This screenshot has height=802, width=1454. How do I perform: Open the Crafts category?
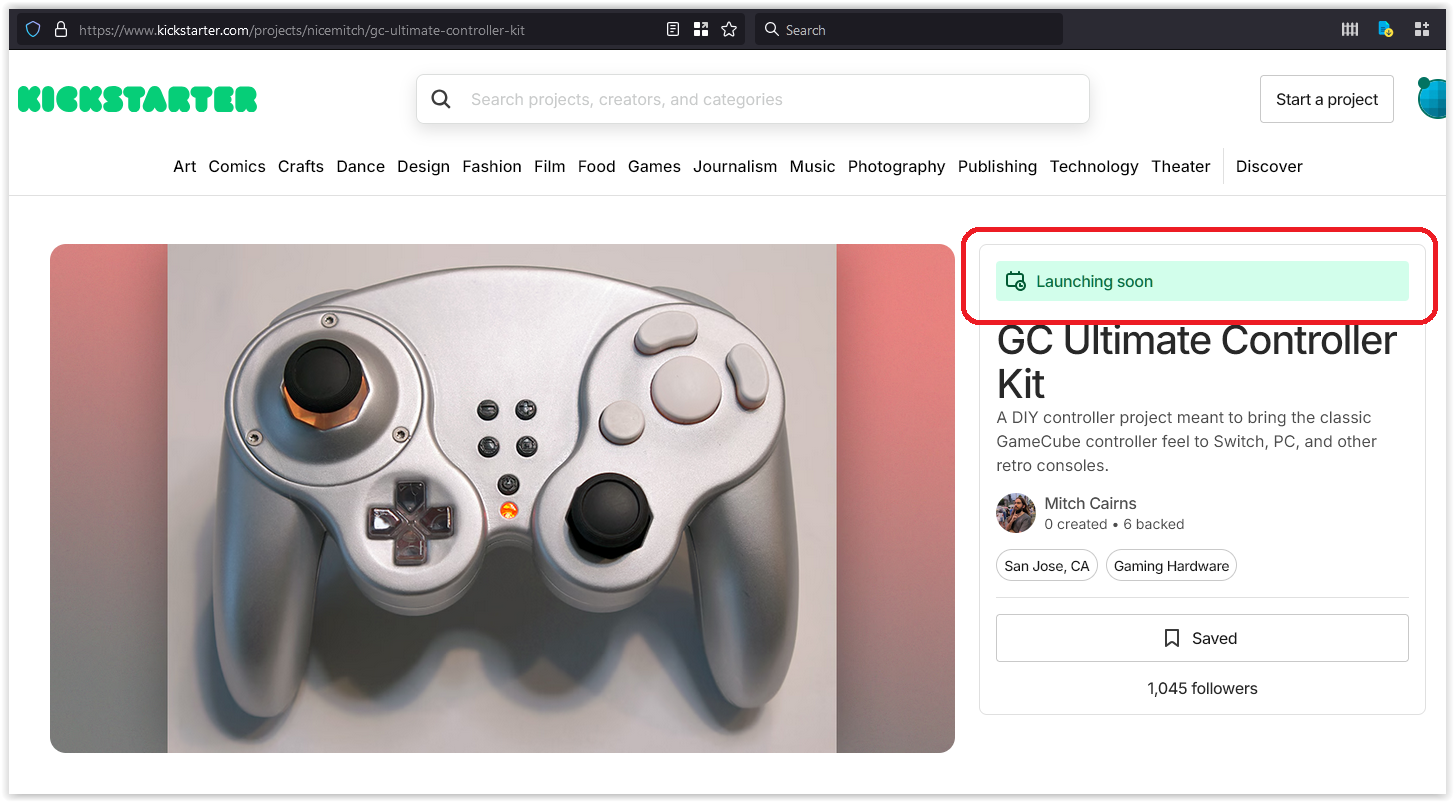pos(301,166)
